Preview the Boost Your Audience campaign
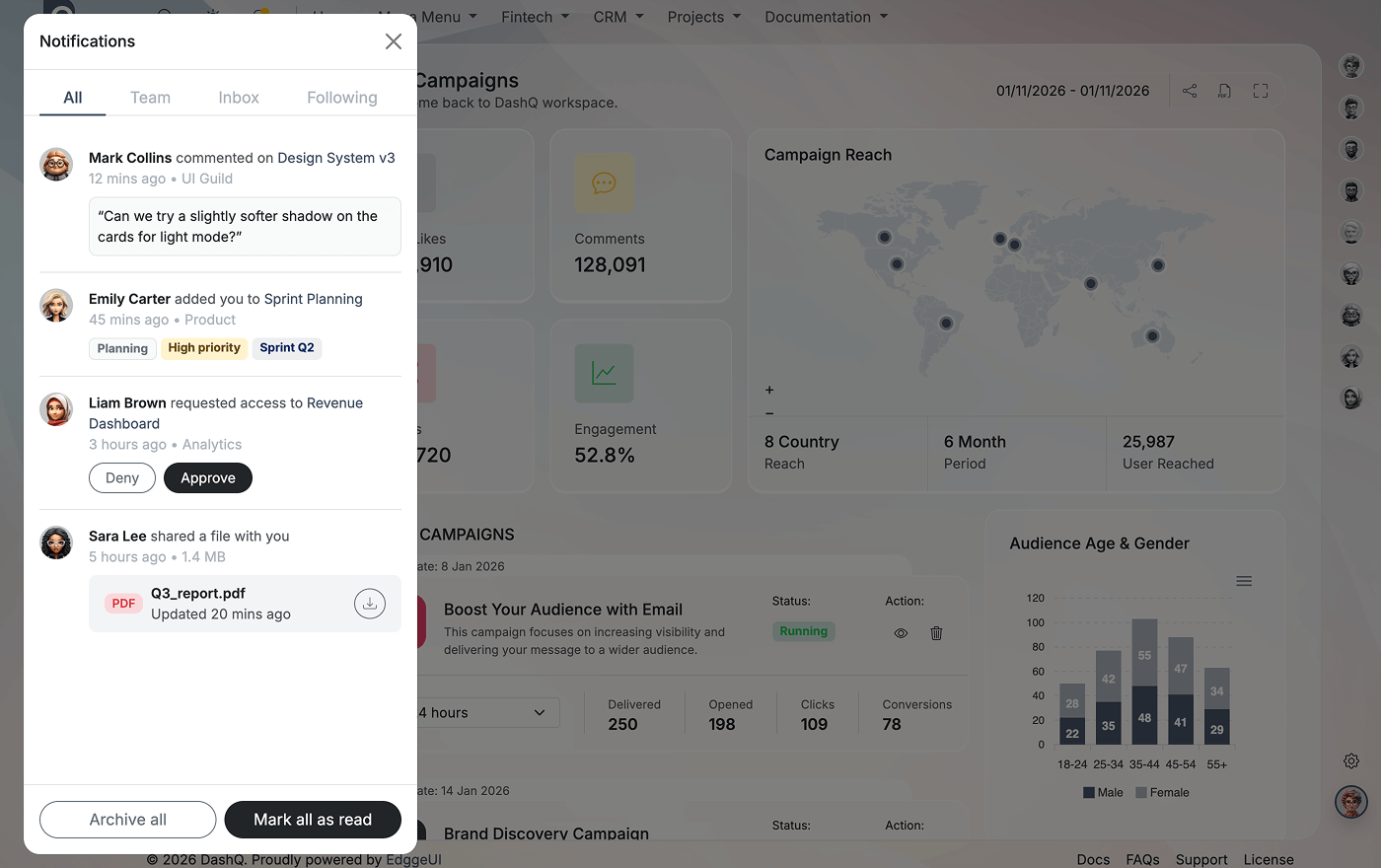The image size is (1381, 868). pos(900,632)
